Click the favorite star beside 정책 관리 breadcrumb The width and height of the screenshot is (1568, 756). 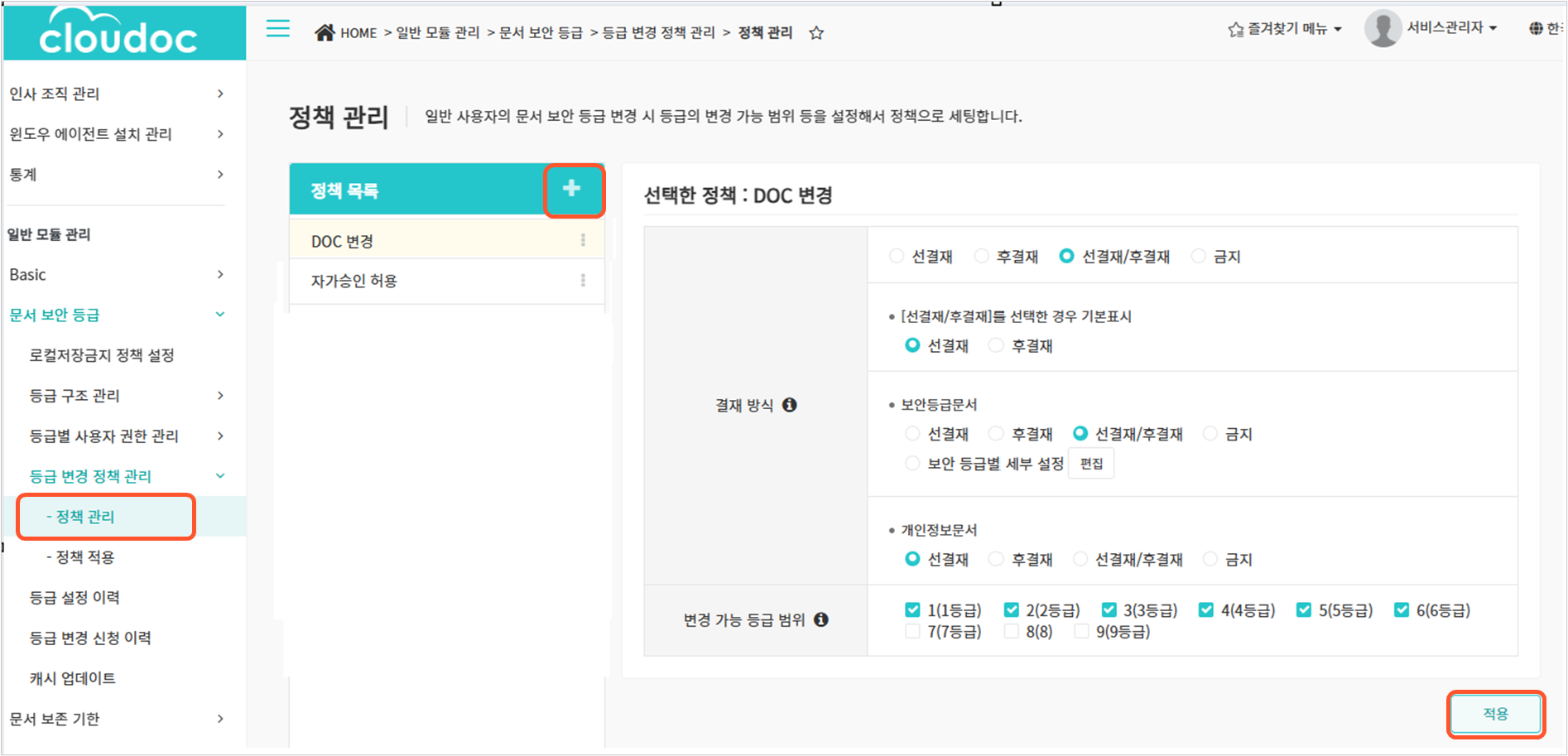[x=816, y=33]
